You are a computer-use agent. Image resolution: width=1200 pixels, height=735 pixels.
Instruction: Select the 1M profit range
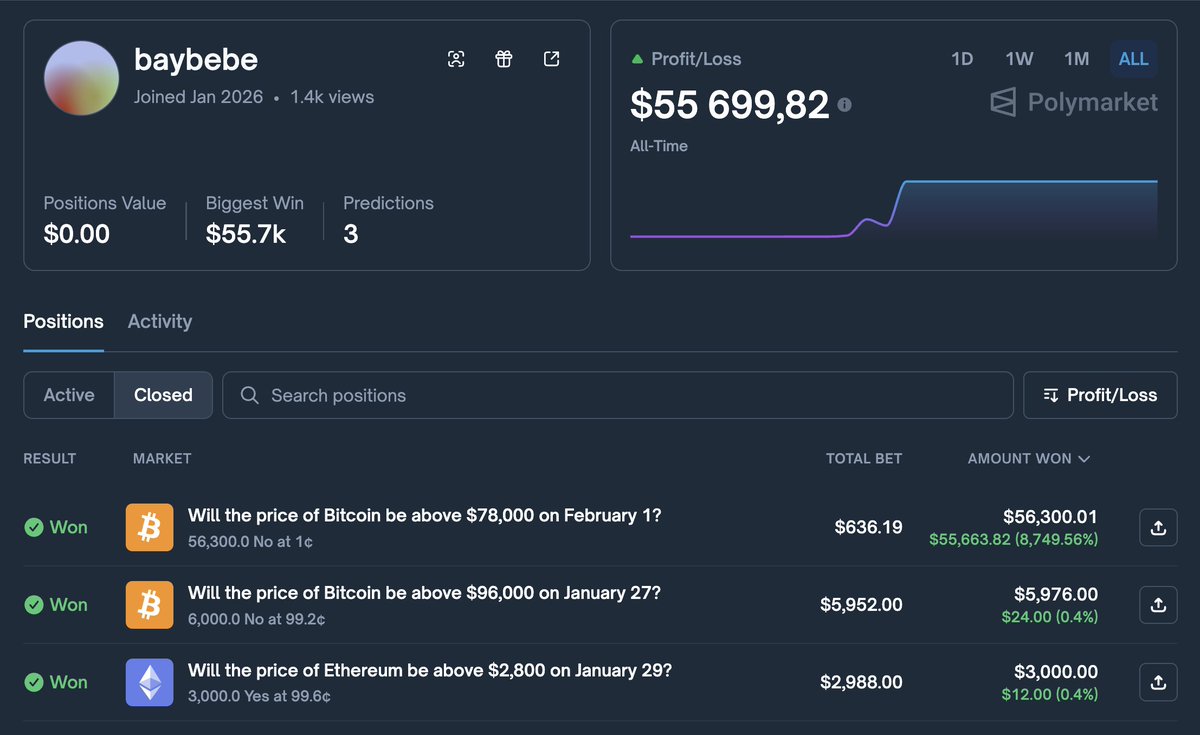1077,59
